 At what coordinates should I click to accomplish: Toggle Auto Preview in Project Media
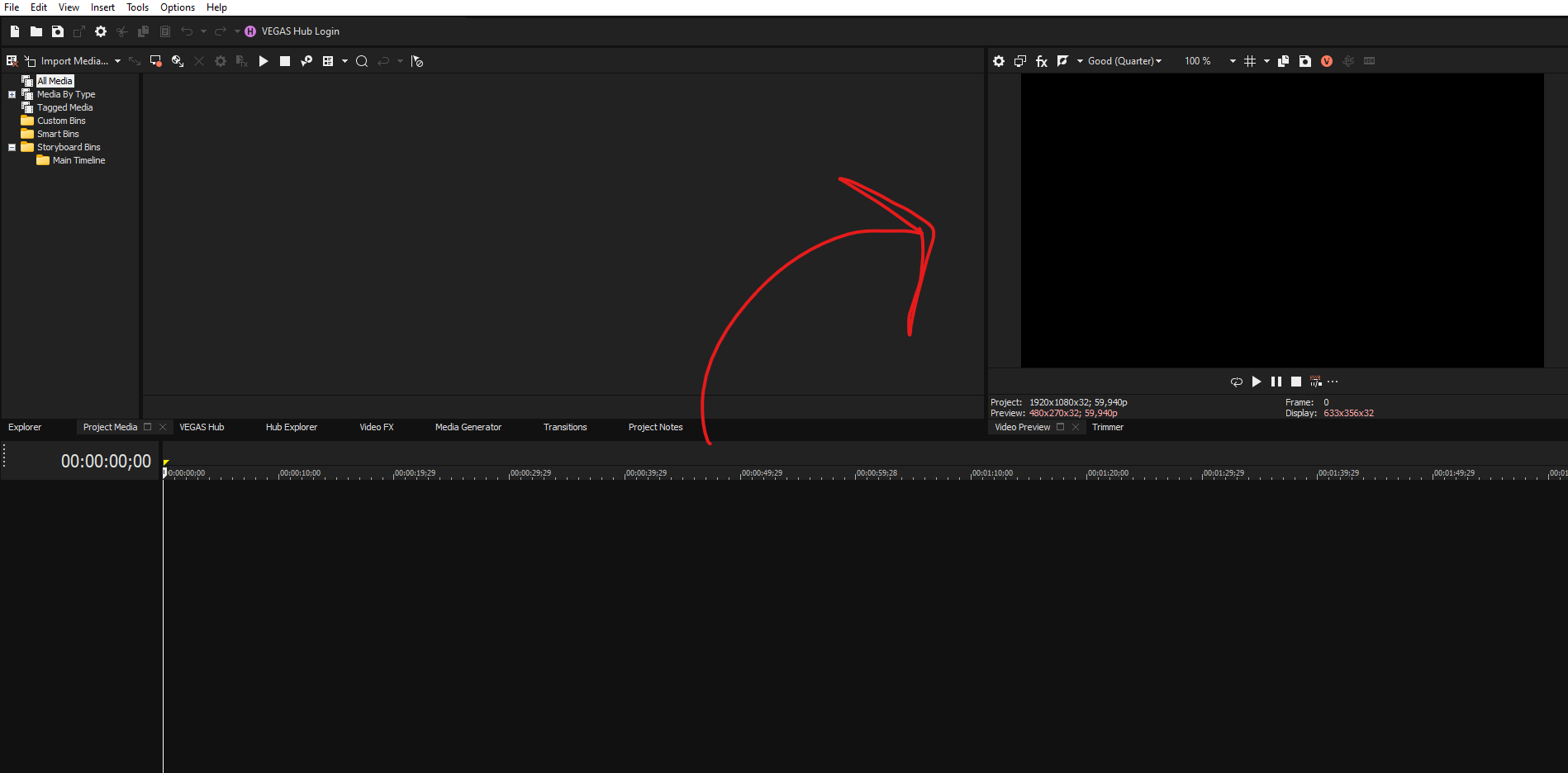[x=306, y=61]
